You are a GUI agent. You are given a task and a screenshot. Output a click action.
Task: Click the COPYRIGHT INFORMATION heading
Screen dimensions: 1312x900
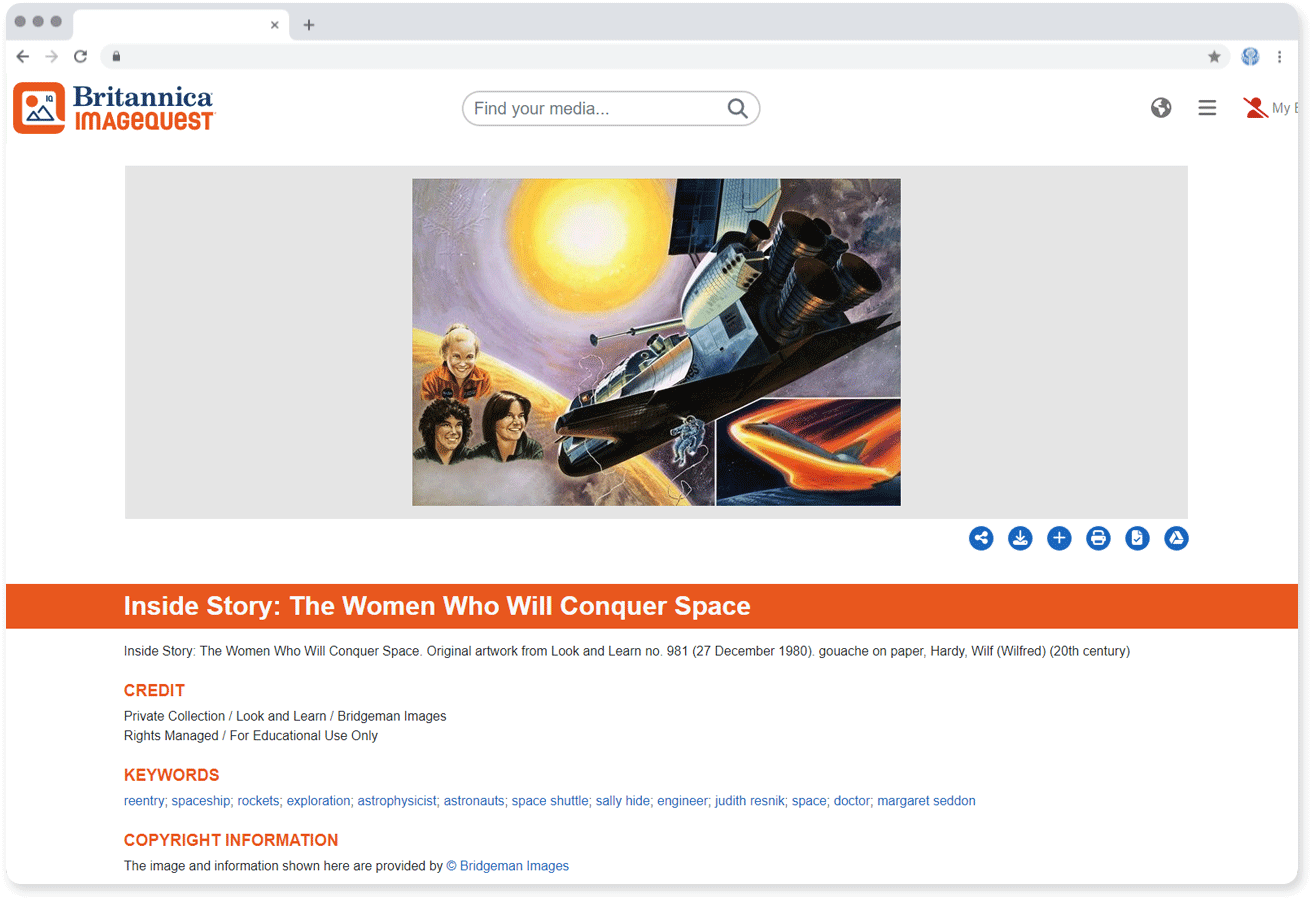pyautogui.click(x=231, y=840)
